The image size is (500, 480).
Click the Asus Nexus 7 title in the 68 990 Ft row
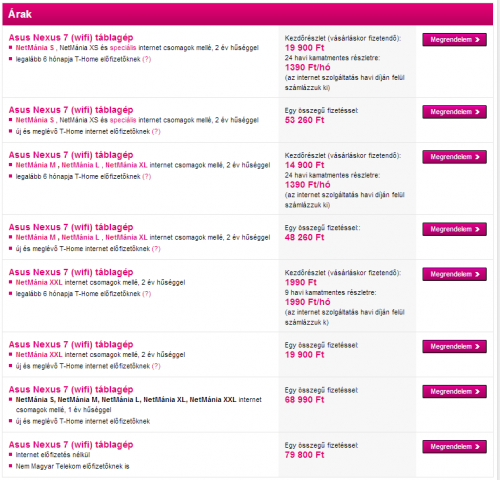click(x=71, y=390)
